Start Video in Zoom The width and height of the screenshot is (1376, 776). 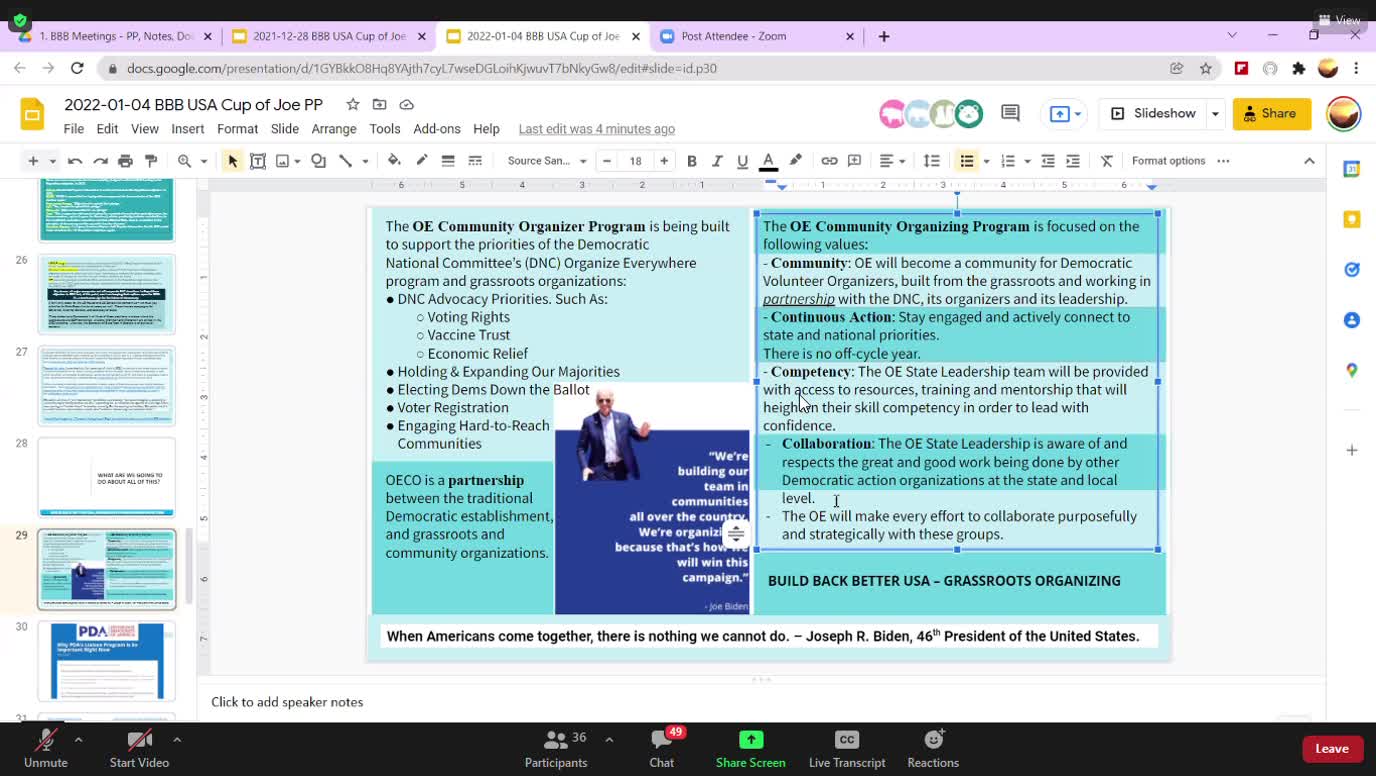point(139,748)
